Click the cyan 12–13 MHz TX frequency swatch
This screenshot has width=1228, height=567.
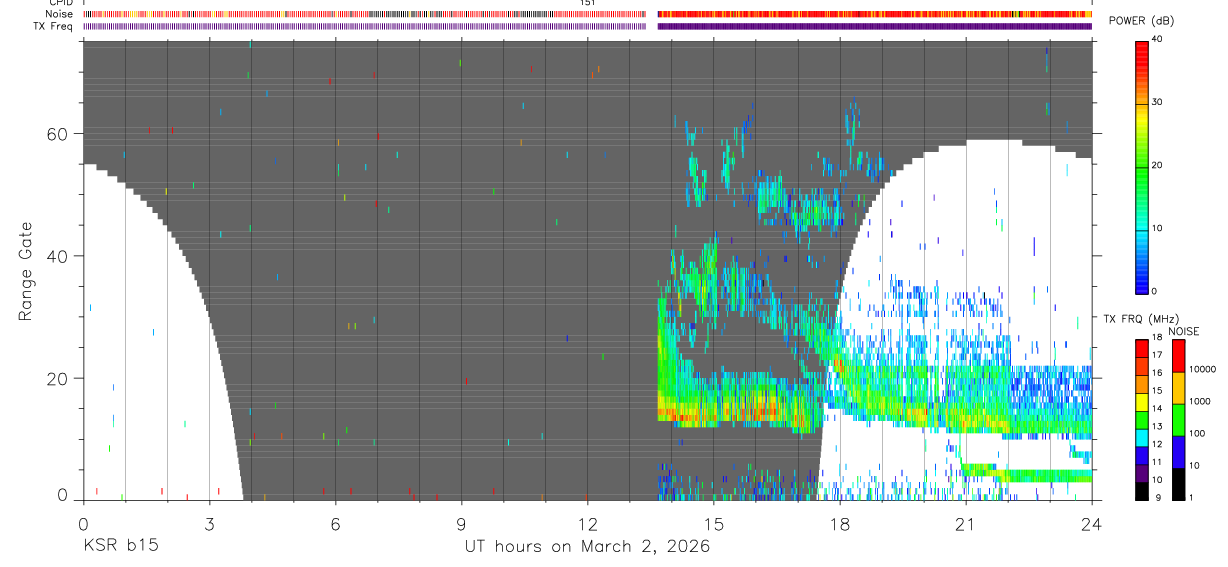(1142, 438)
